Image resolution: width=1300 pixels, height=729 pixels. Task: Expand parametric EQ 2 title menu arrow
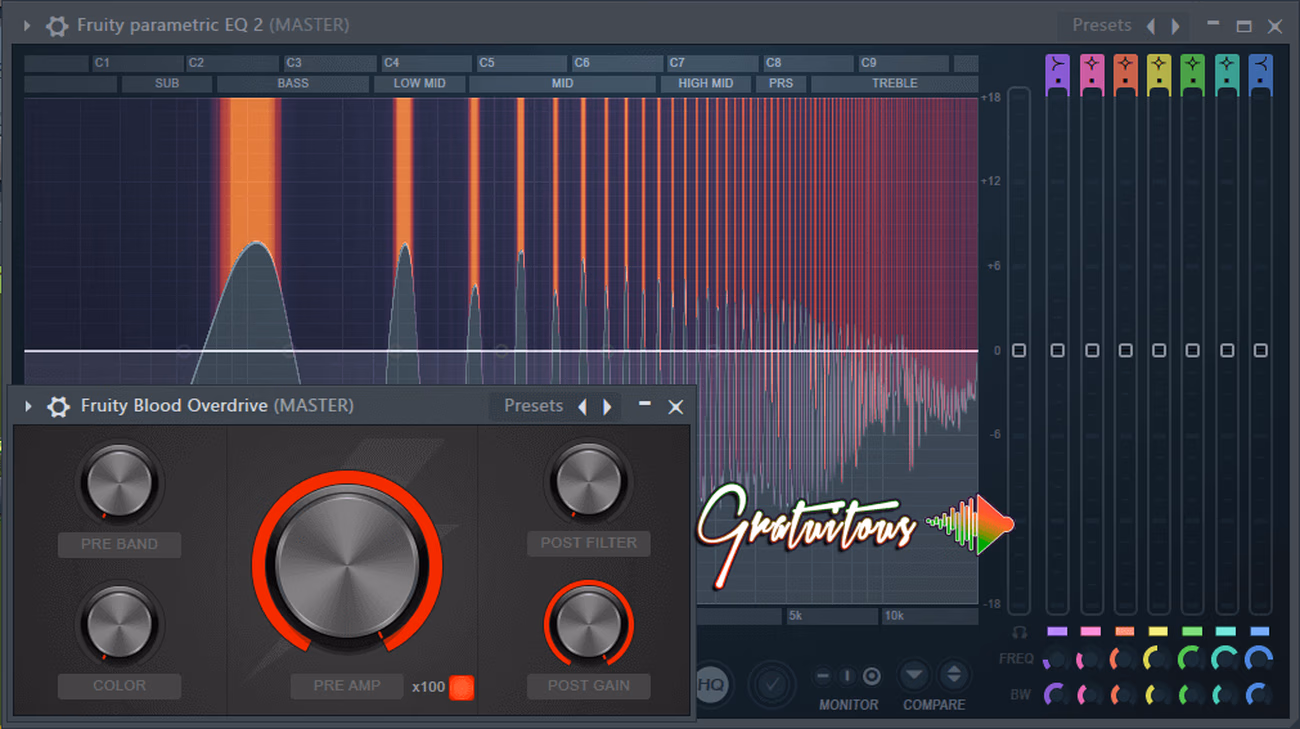[x=27, y=26]
